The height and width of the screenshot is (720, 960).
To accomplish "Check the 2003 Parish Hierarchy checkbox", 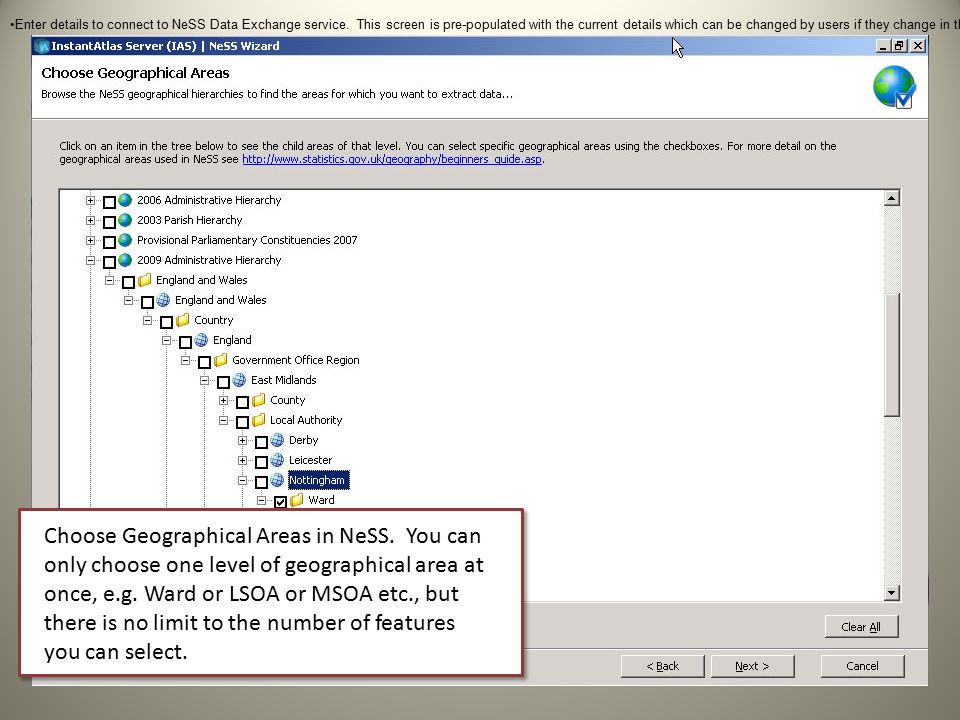I will [110, 222].
